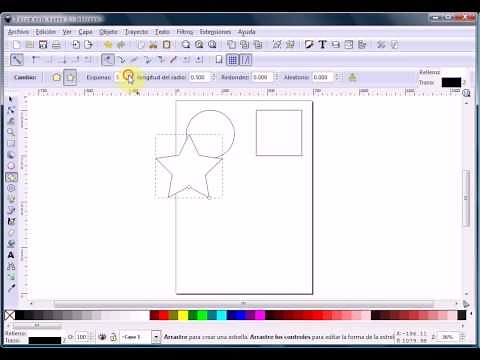Cut selection with scissors icon
The height and width of the screenshot is (360, 480).
click(x=153, y=44)
